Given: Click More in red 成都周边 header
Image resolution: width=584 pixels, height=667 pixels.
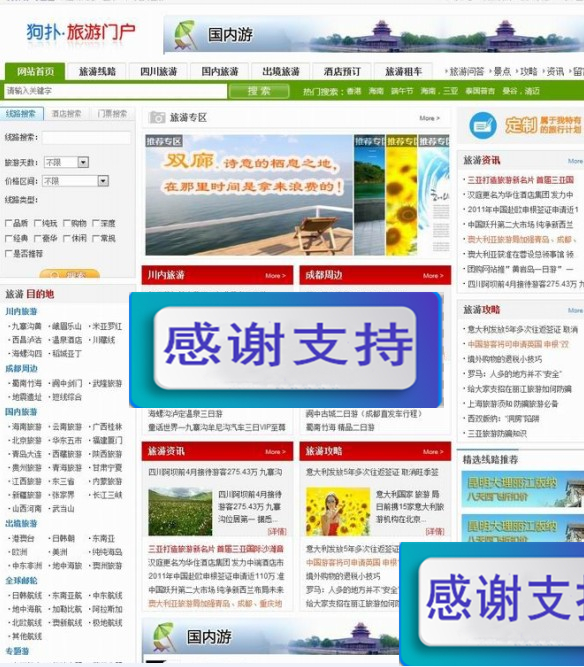Looking at the screenshot, I should tap(433, 276).
